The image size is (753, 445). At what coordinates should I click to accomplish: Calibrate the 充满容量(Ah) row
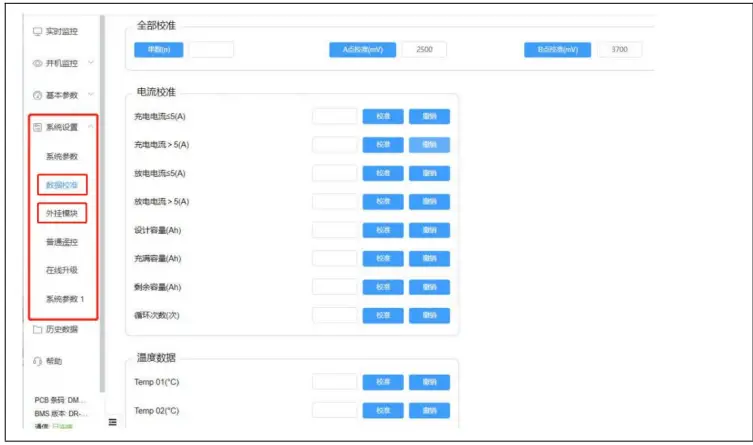pos(383,258)
